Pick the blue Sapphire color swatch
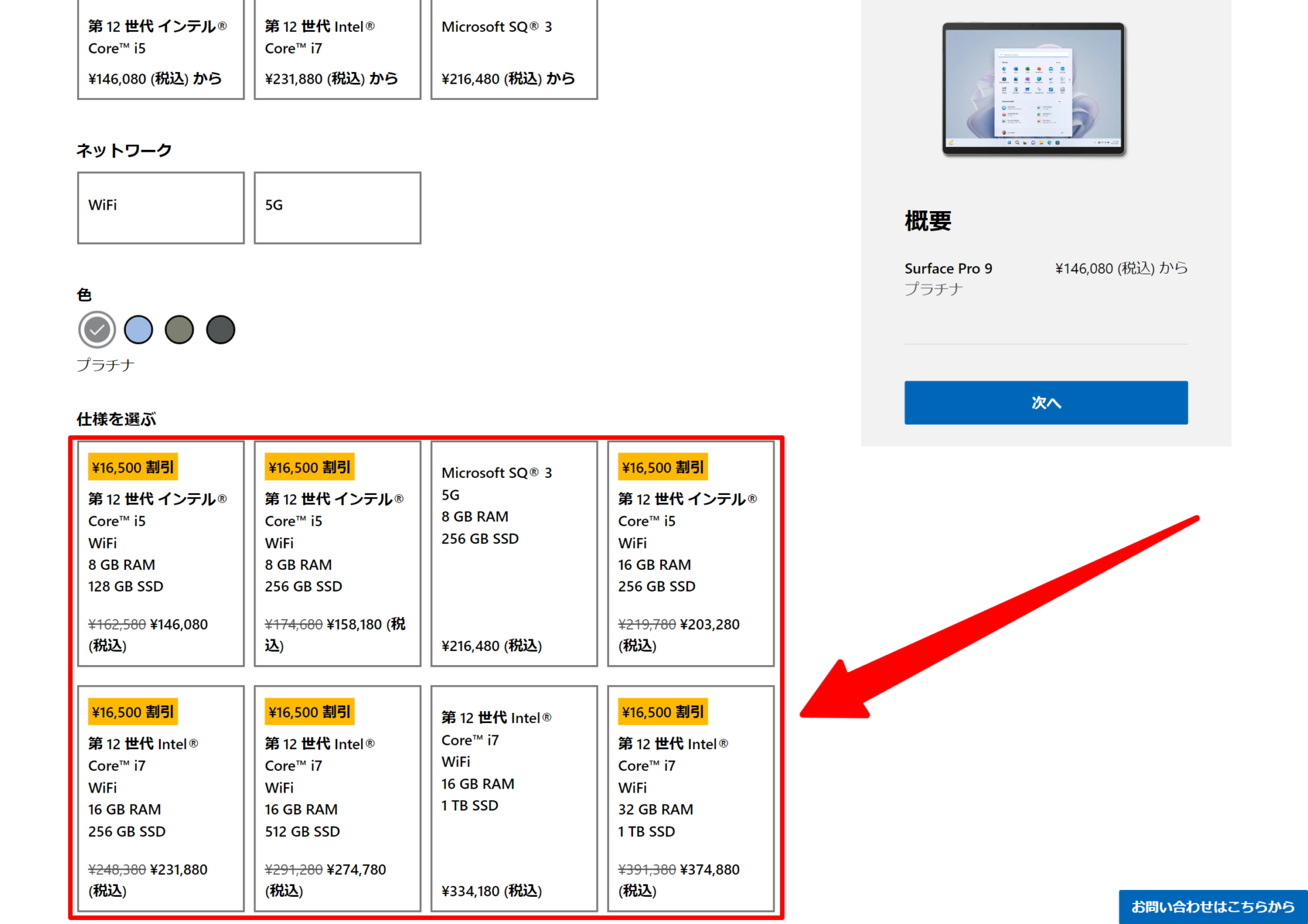Screen dimensions: 1308x924 point(139,330)
